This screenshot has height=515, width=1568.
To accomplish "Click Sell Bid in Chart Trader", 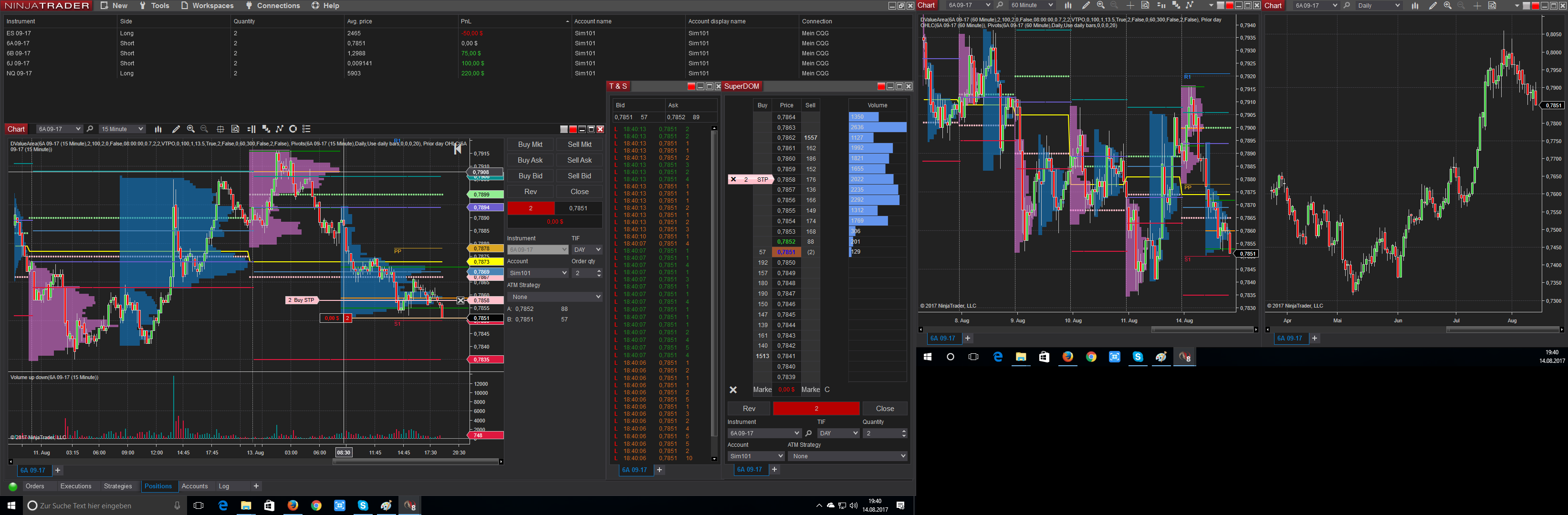I will [x=579, y=176].
